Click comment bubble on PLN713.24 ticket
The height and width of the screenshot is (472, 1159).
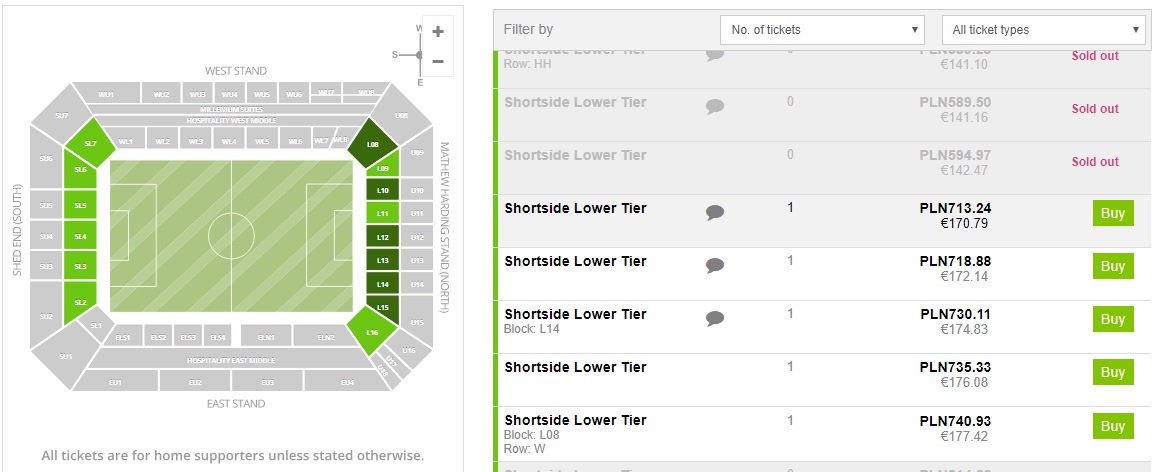pos(714,212)
